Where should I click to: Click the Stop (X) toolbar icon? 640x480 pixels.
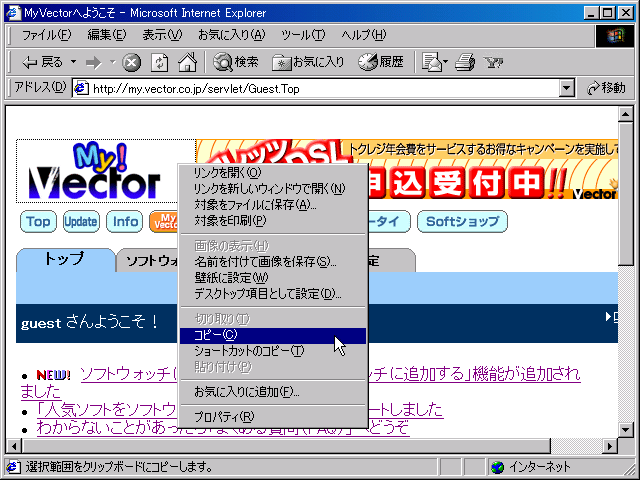(132, 62)
